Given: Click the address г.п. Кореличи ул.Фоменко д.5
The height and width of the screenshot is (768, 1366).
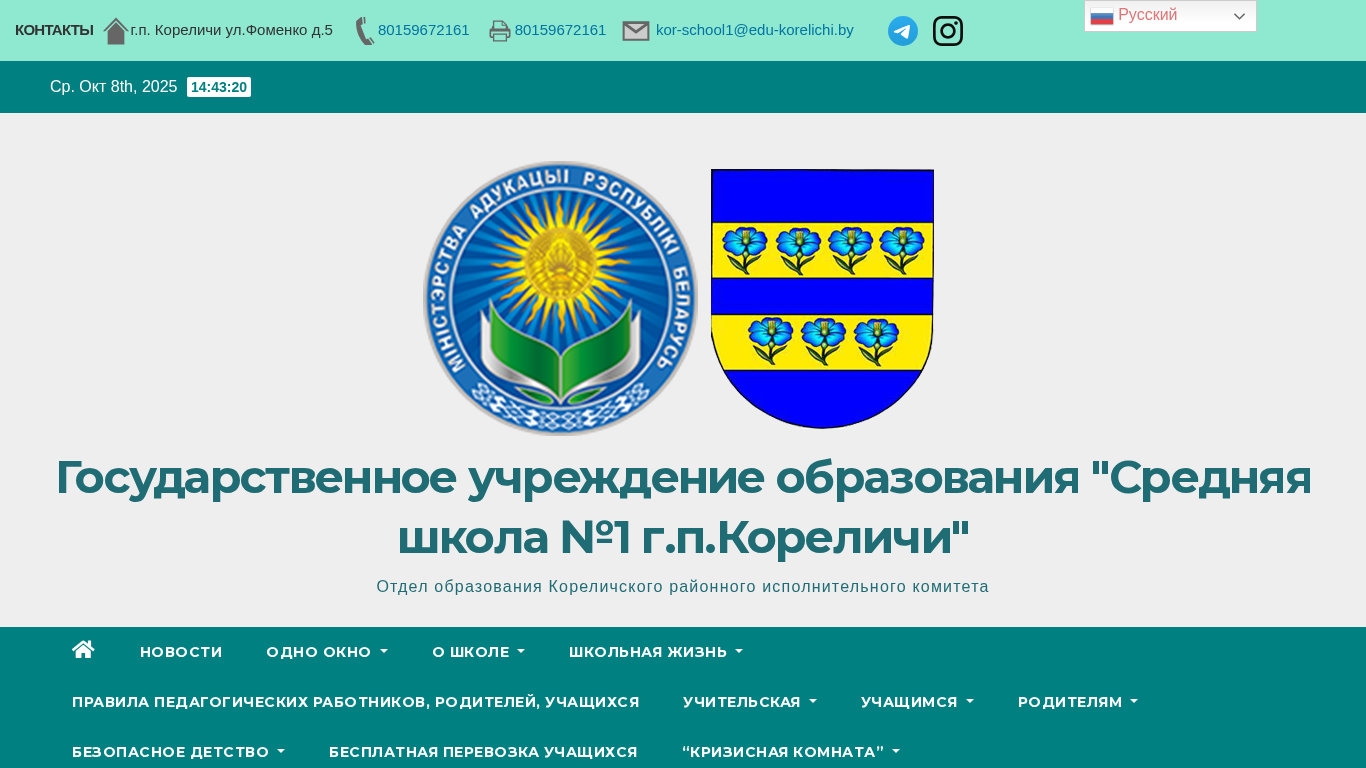Looking at the screenshot, I should pyautogui.click(x=232, y=30).
